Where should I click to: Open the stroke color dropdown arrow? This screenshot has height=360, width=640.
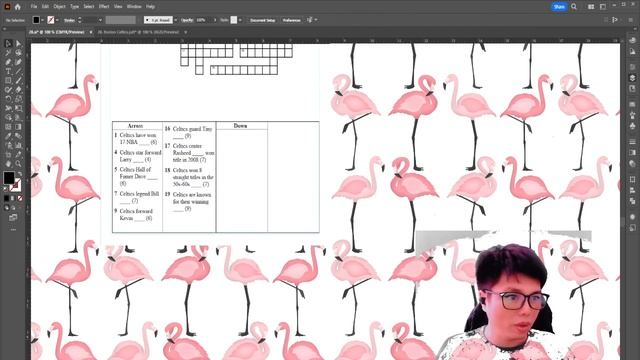57,20
